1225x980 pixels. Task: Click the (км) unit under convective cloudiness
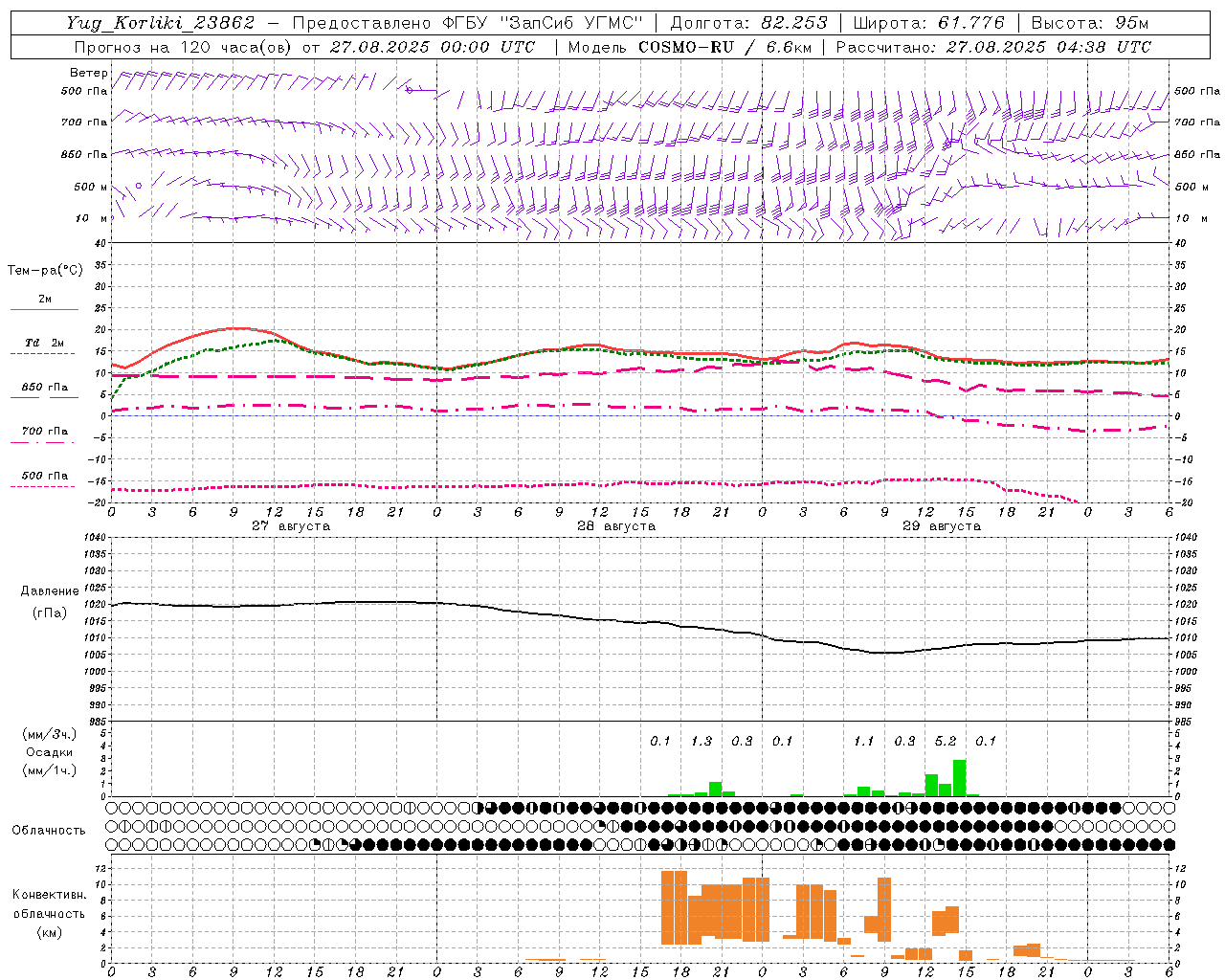49,932
